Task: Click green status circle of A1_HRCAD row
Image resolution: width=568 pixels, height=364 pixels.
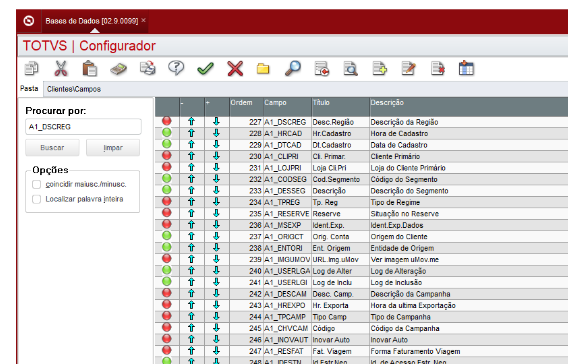Action: 167,133
